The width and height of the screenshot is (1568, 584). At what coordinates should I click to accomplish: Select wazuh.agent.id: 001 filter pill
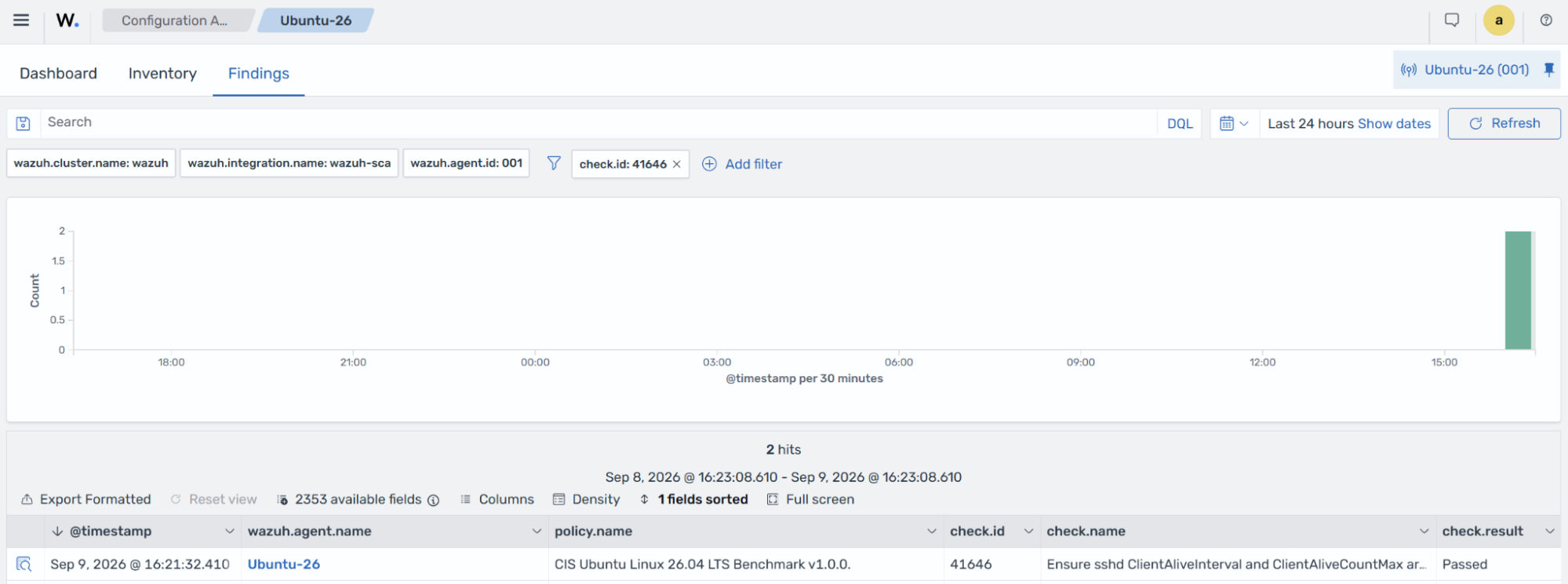(467, 163)
